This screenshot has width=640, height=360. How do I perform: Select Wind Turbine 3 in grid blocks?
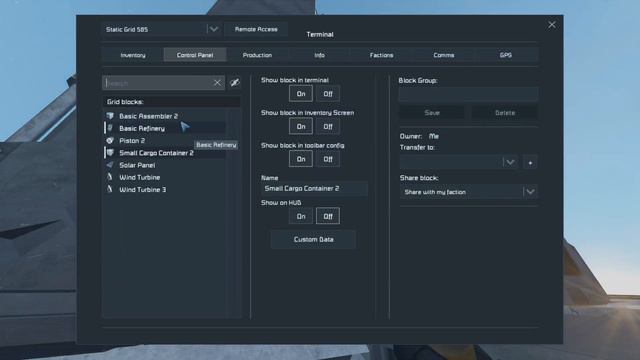pos(165,190)
